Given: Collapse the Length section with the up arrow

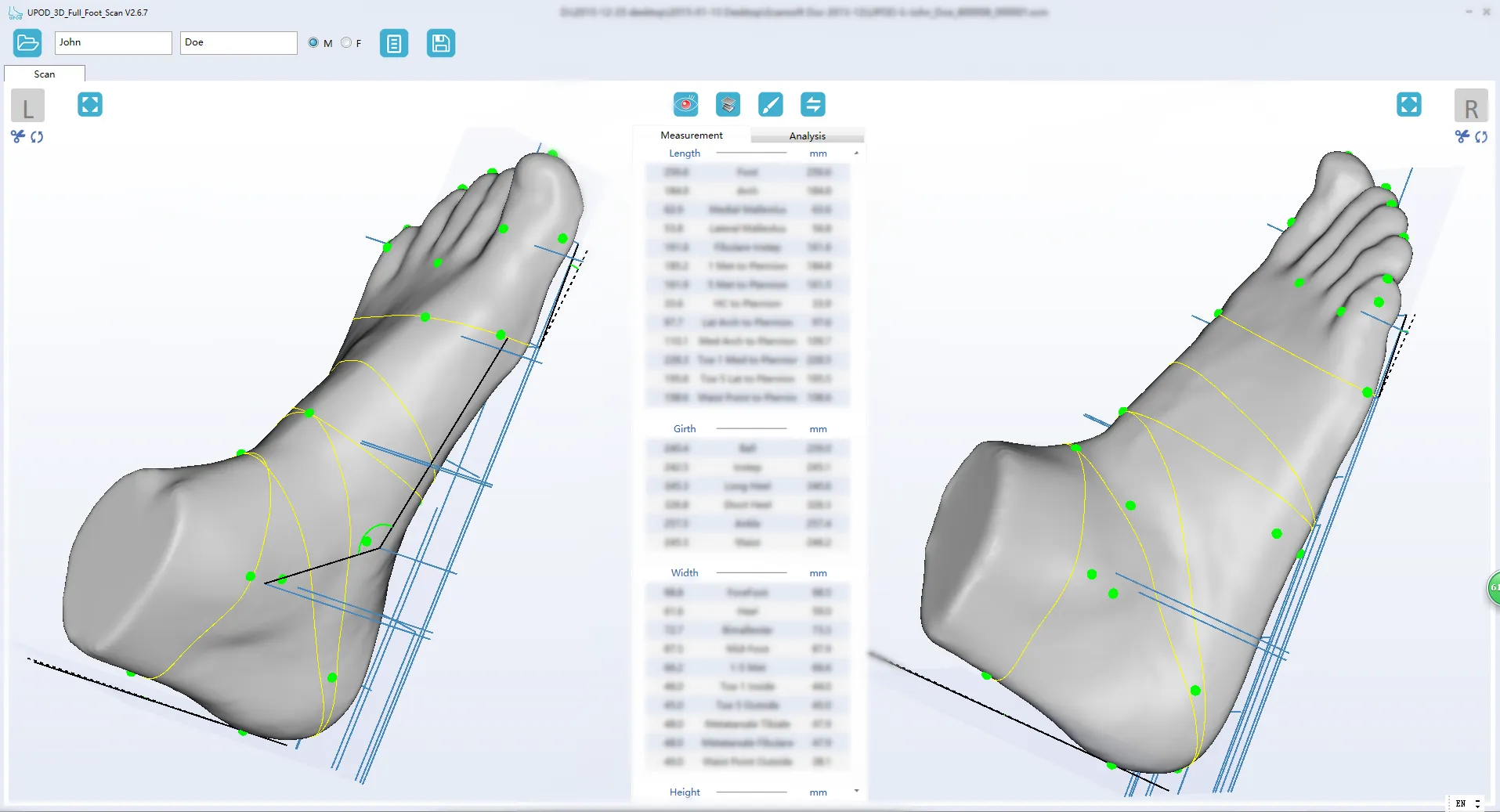Looking at the screenshot, I should [x=858, y=153].
